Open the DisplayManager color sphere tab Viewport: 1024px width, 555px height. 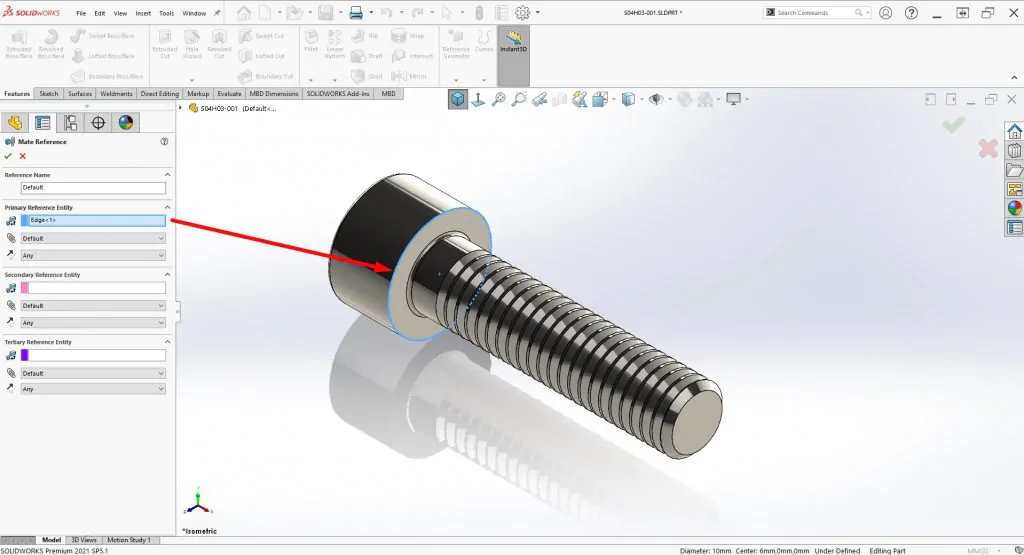(x=126, y=123)
